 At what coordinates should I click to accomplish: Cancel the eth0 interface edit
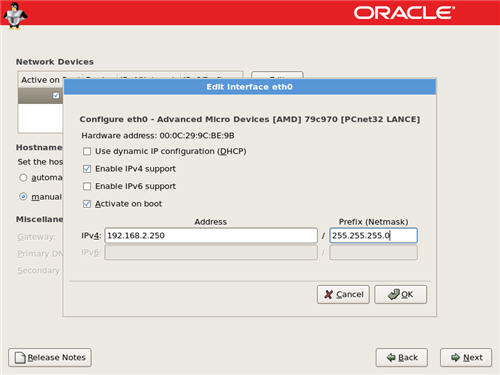343,294
